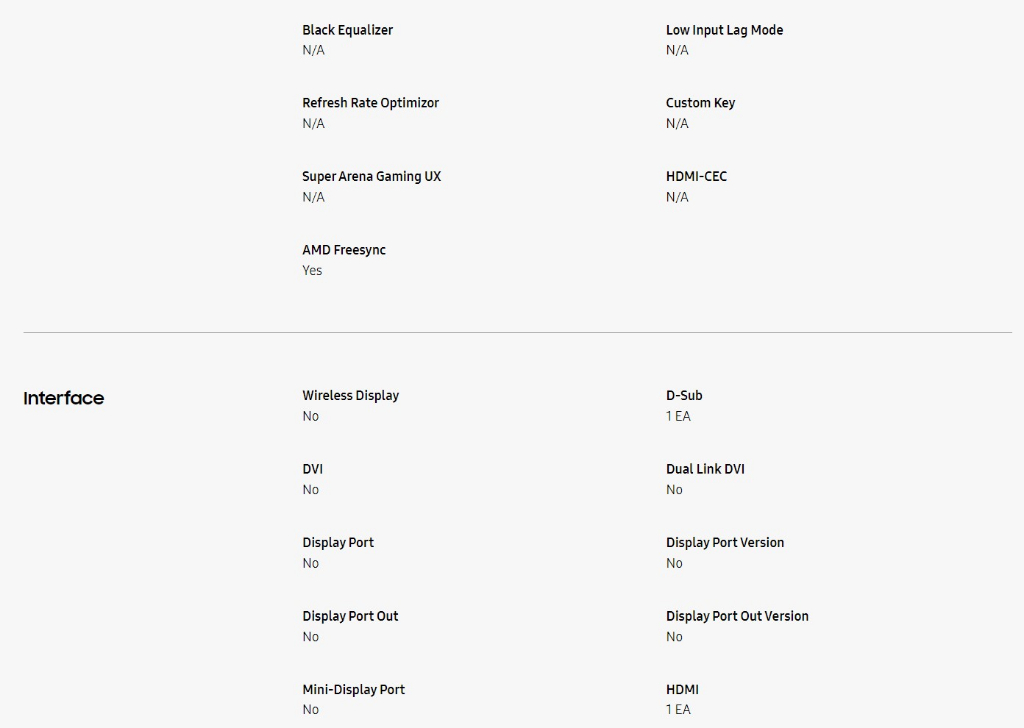
Task: Click the AMD Freesync label
Action: [x=343, y=250]
